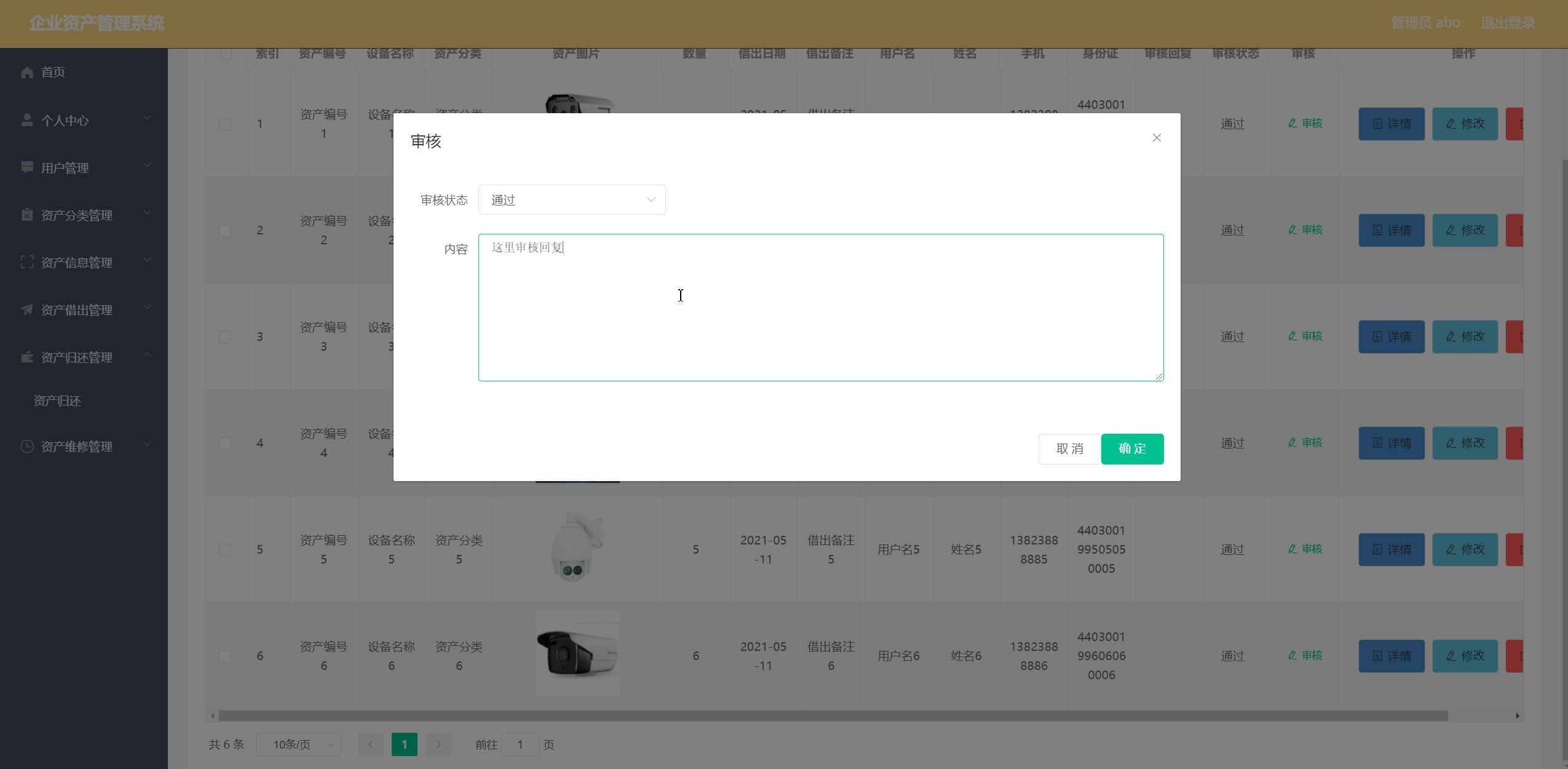Open the 资产归还 submenu item
Viewport: 1568px width, 769px height.
point(57,401)
